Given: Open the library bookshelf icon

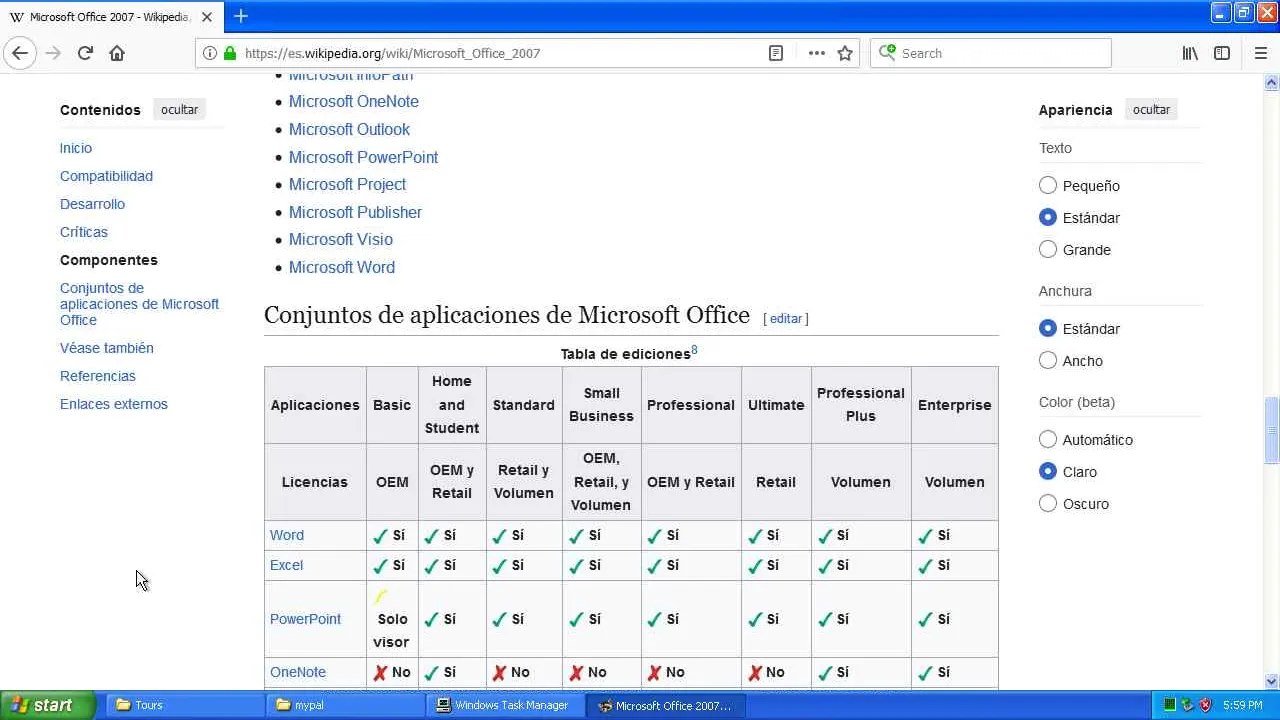Looking at the screenshot, I should (1190, 53).
